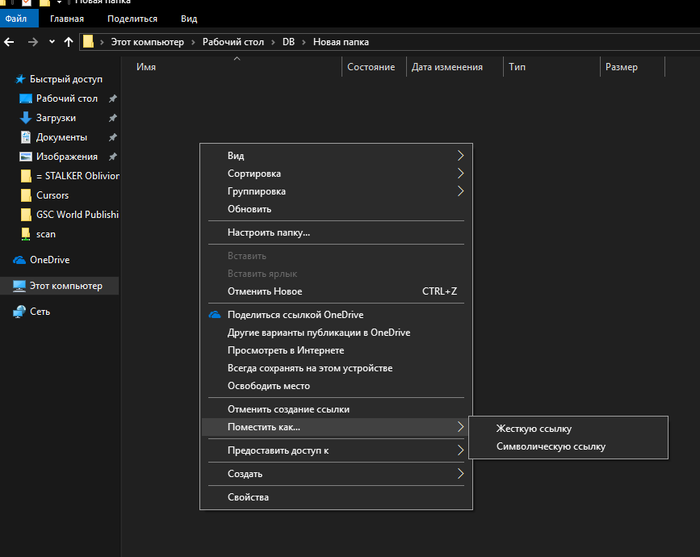This screenshot has width=700, height=557.
Task: Click the Up one level arrow
Action: coord(68,42)
